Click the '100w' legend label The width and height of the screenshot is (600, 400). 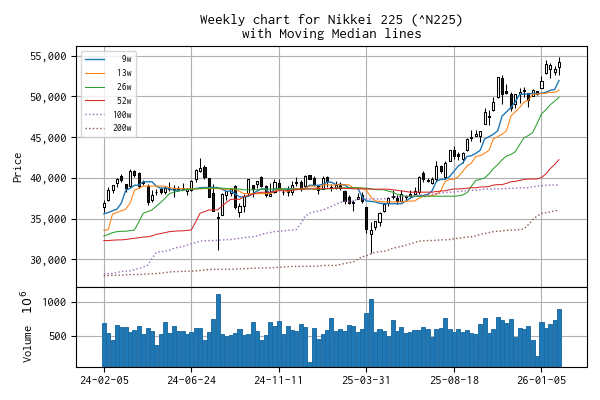tap(122, 114)
